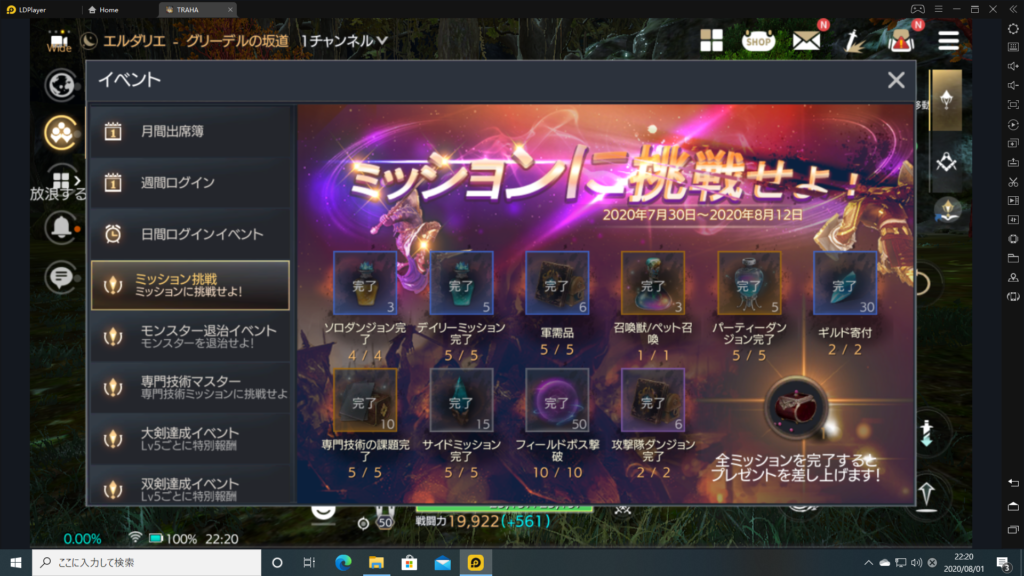Open the four-square grid menu icon
This screenshot has width=1024, height=576.
(711, 40)
